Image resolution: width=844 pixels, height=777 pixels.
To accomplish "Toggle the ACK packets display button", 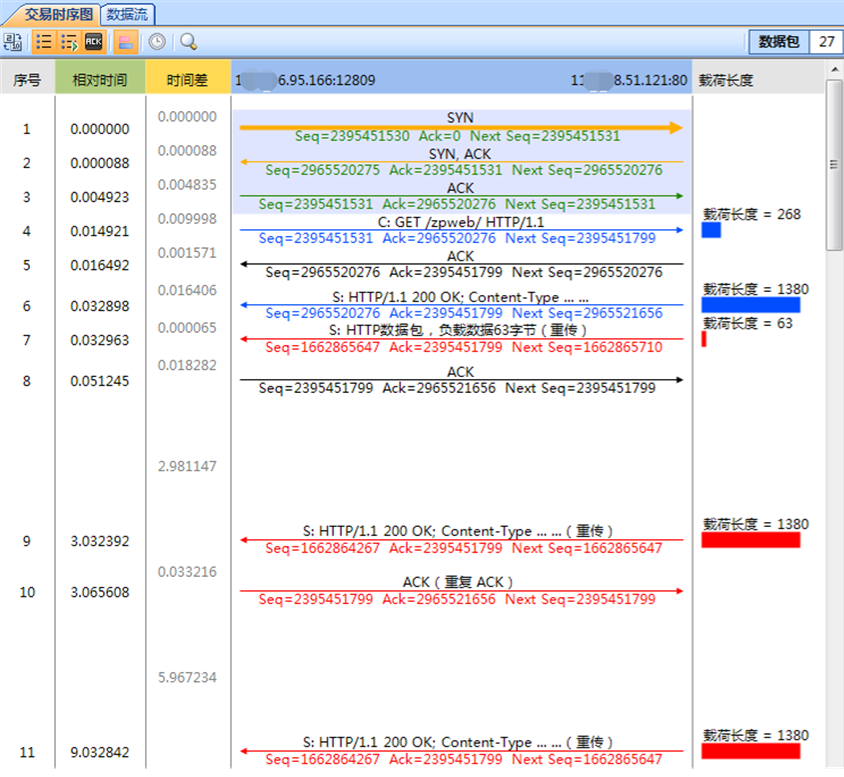I will [x=92, y=42].
